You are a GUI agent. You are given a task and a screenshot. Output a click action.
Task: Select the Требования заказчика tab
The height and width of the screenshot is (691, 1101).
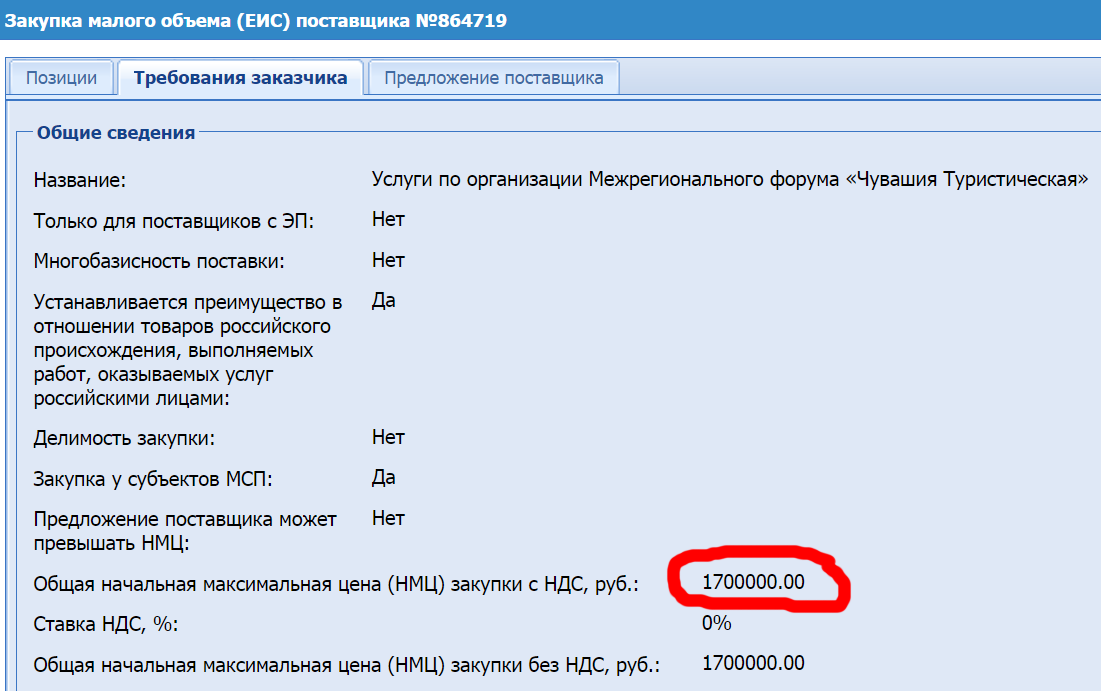coord(240,78)
